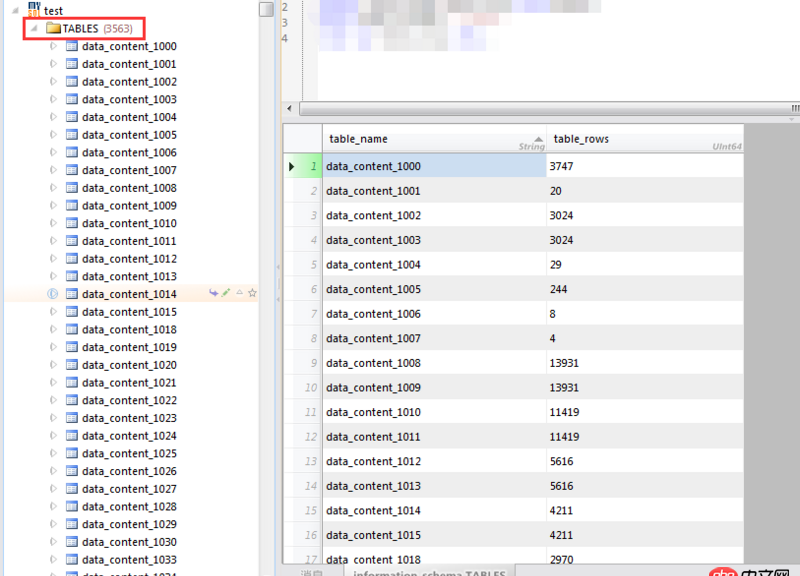Click the table icon of data_content_1009 in tree
Screen dimensions: 800x576
coord(72,205)
